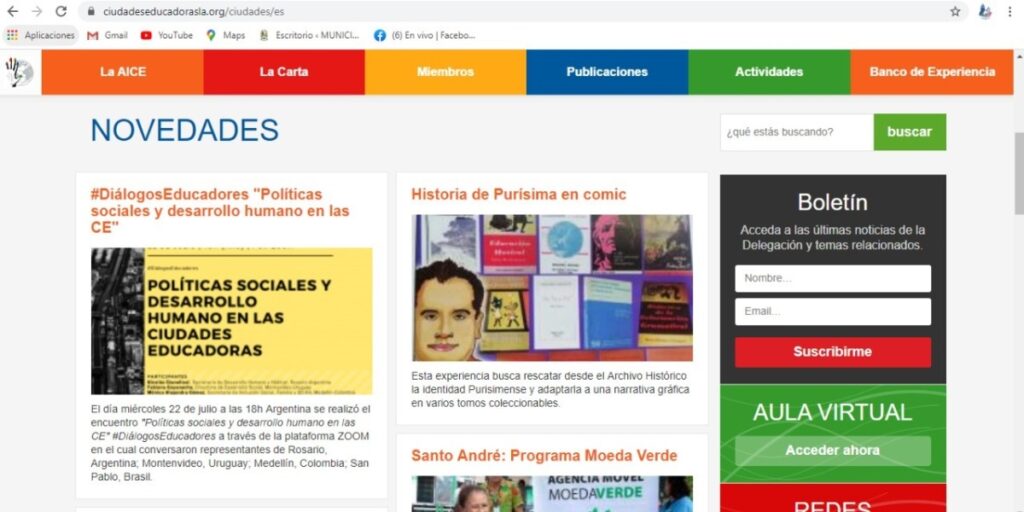Reload the page with the refresh icon
The width and height of the screenshot is (1024, 512).
pos(61,11)
